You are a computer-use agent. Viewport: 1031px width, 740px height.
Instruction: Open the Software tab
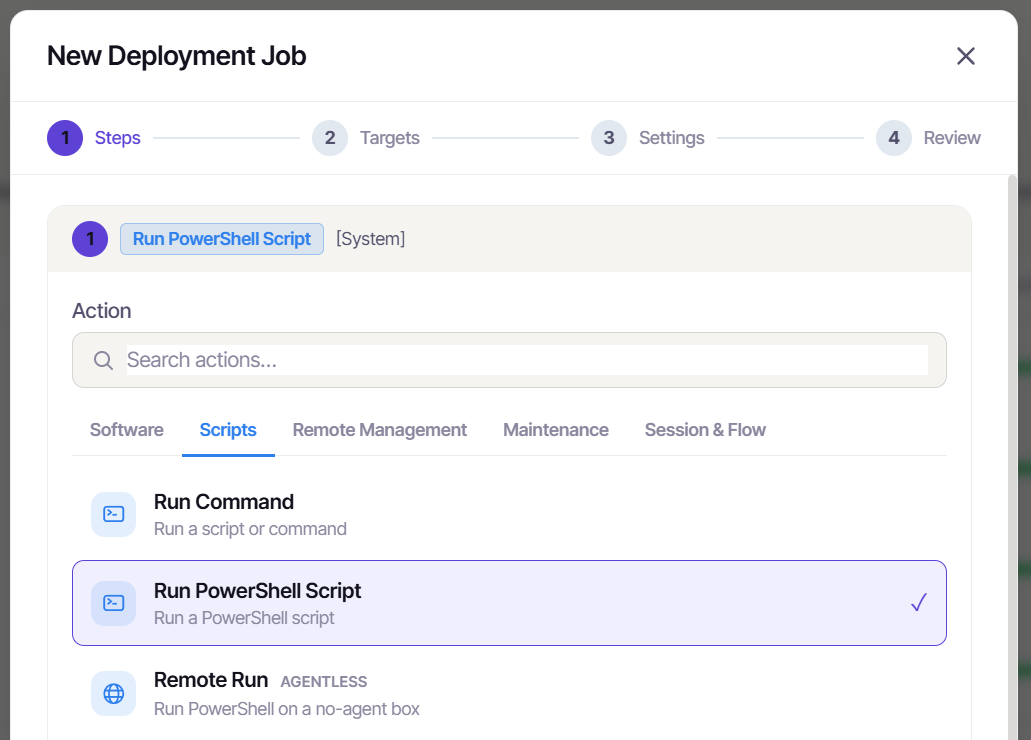coord(127,430)
